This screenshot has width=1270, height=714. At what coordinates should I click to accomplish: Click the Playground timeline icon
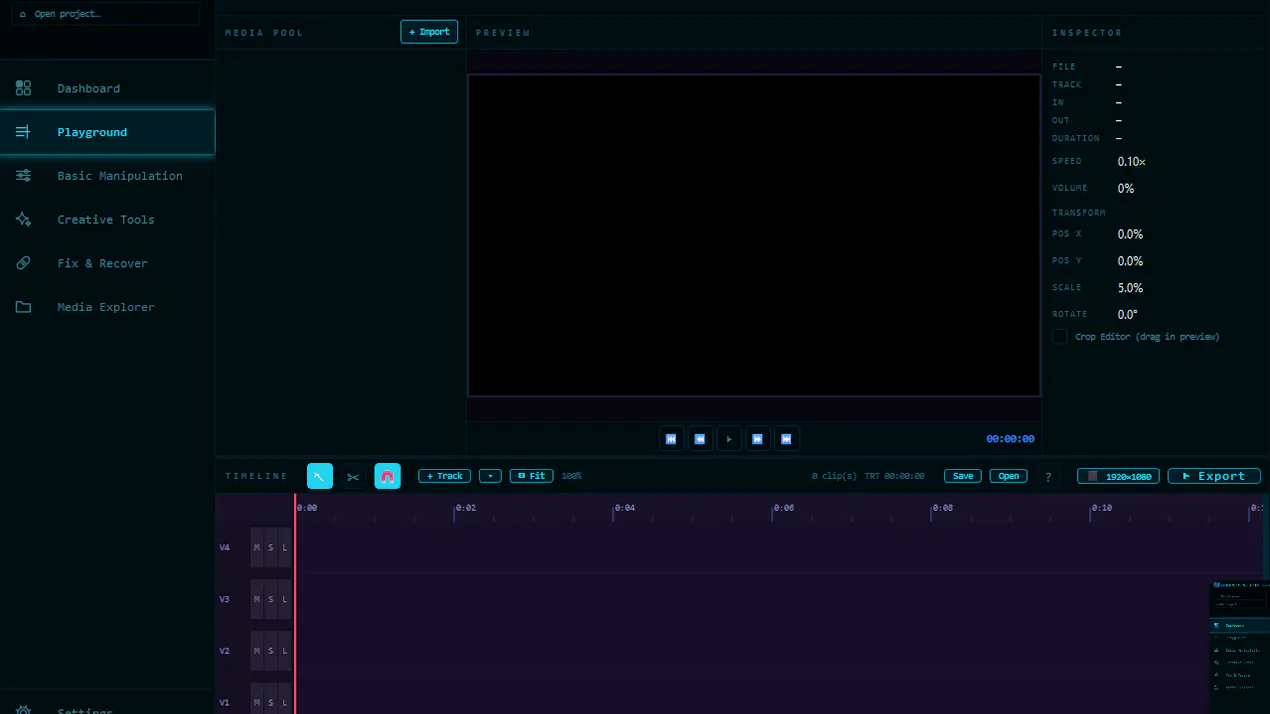(23, 132)
